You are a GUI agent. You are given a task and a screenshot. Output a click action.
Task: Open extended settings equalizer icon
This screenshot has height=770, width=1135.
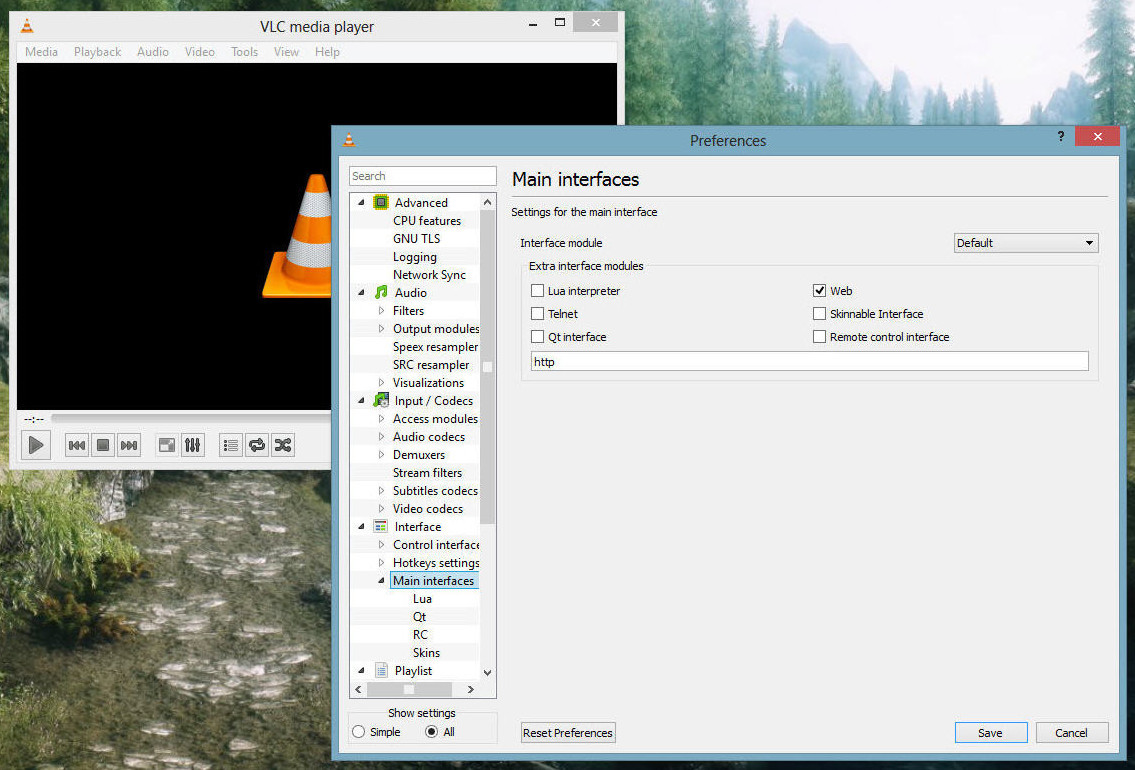point(193,445)
